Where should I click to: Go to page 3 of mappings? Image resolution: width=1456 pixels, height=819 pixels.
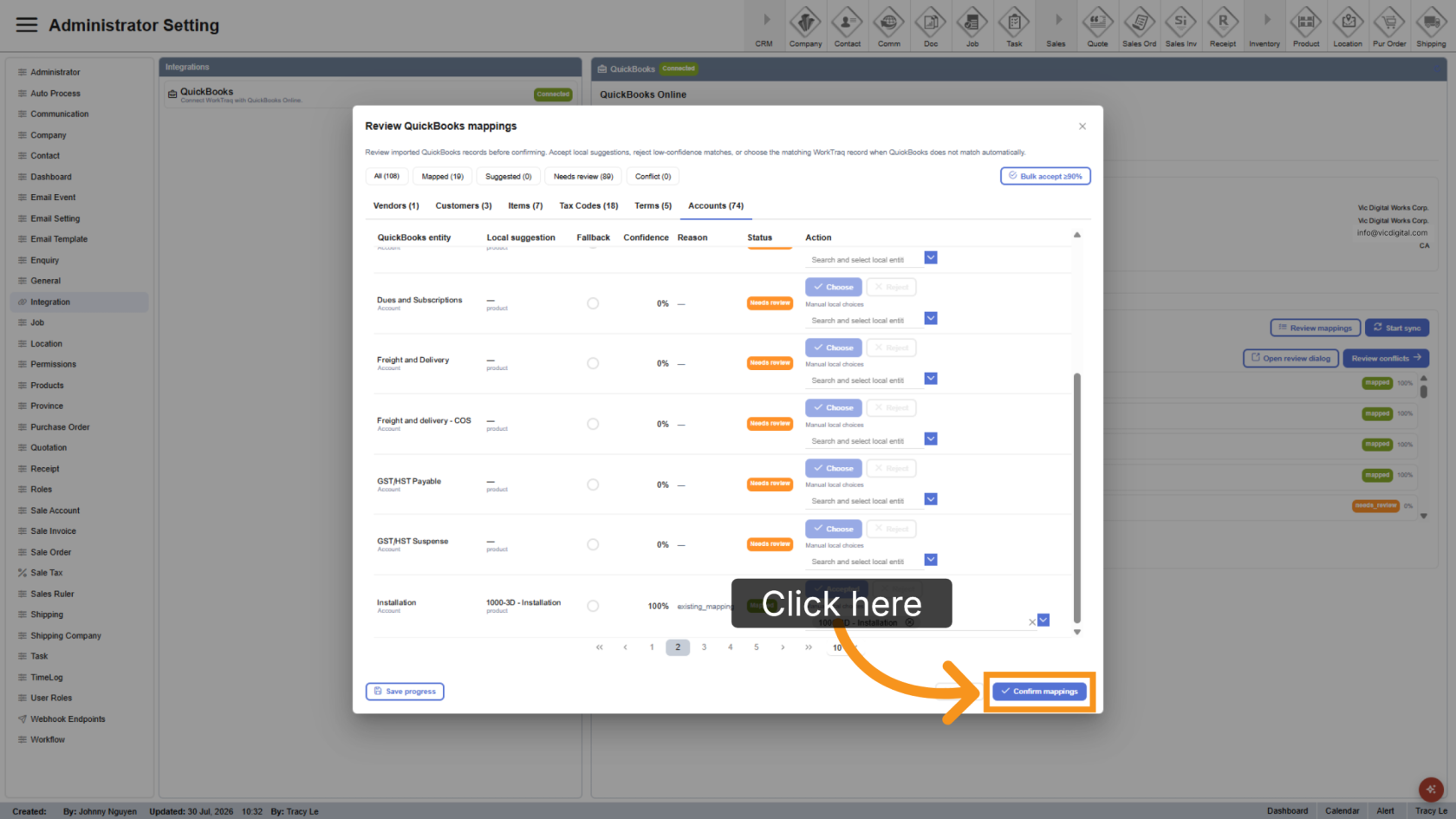coord(704,647)
